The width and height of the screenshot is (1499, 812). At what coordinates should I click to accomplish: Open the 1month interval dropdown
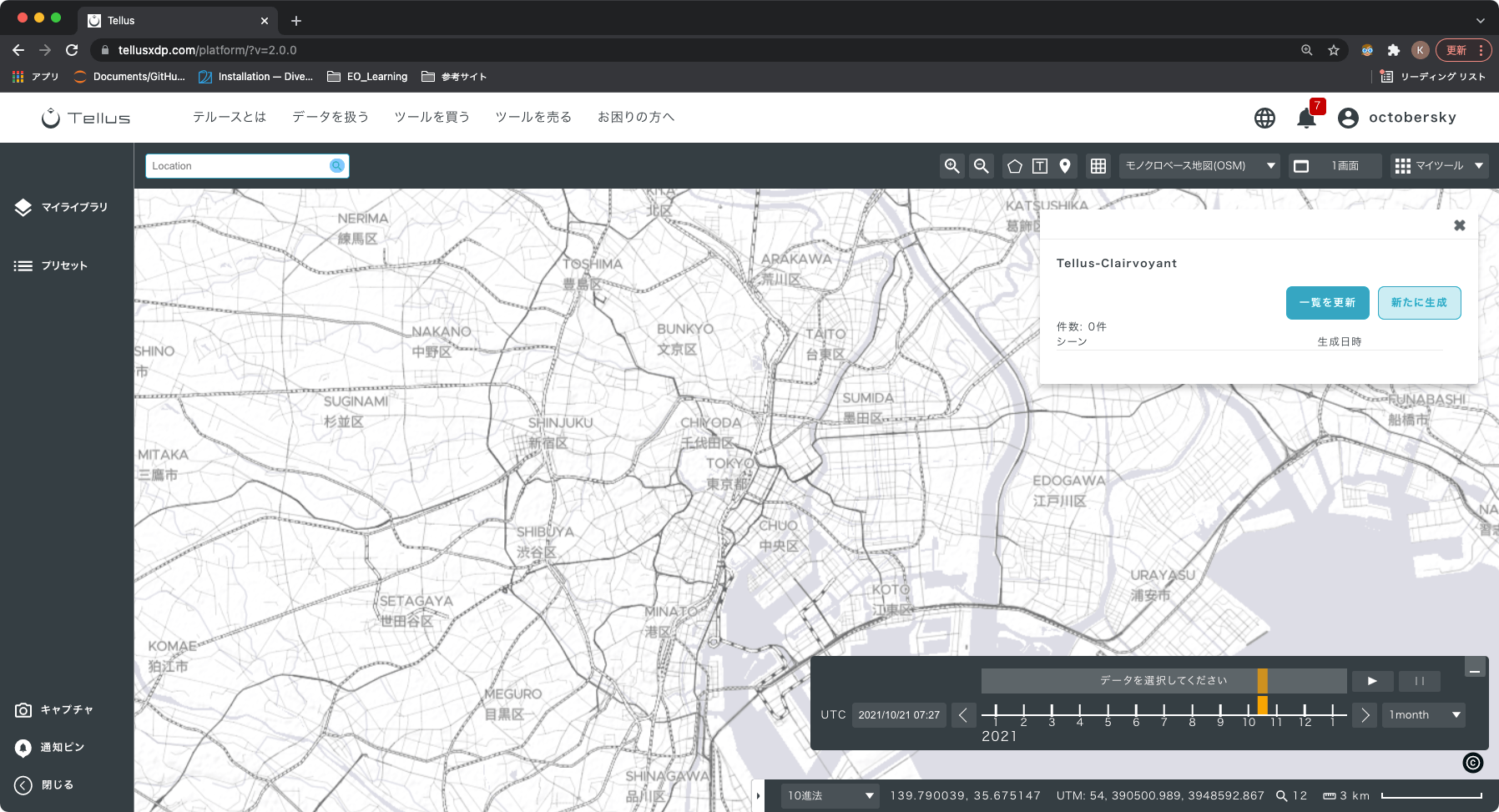[x=1424, y=715]
